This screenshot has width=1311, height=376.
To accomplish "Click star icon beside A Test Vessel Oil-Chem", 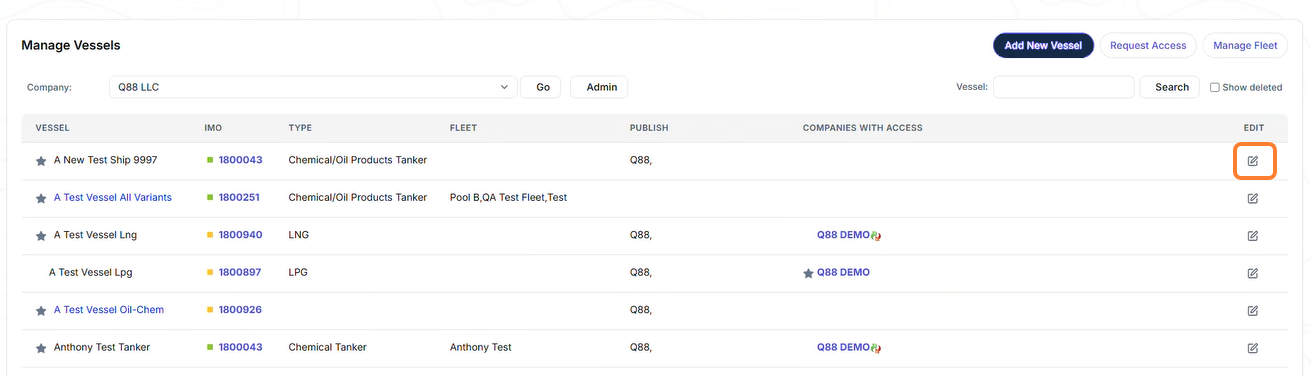I will click(x=41, y=311).
